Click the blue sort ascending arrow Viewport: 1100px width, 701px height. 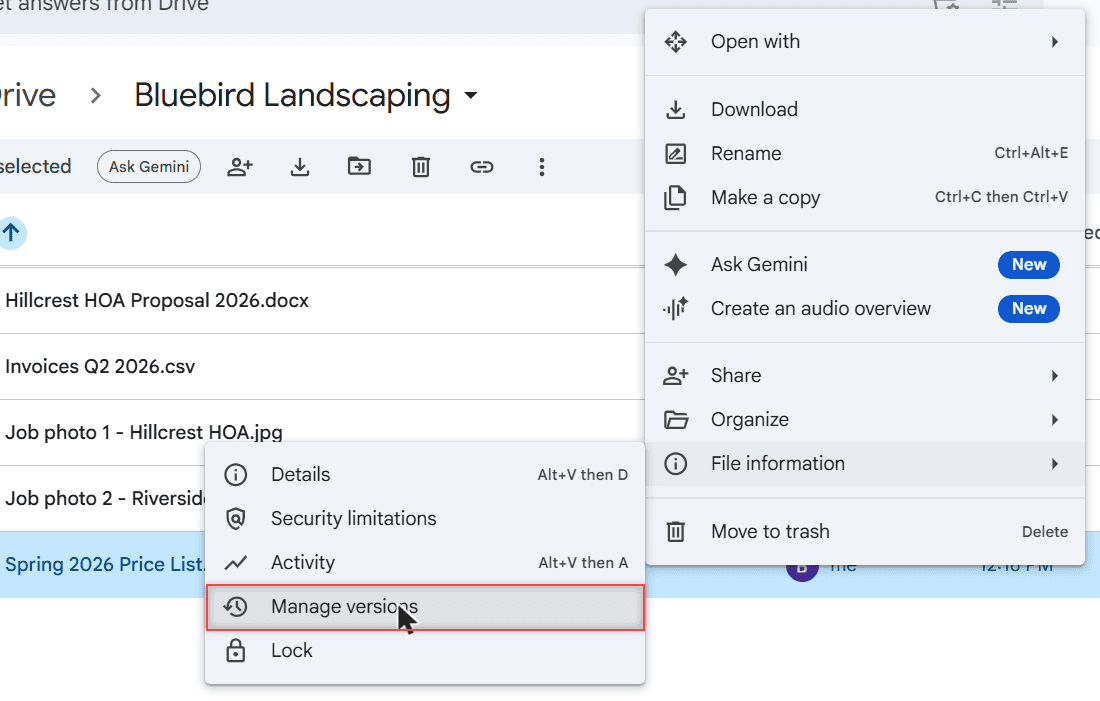pyautogui.click(x=12, y=233)
